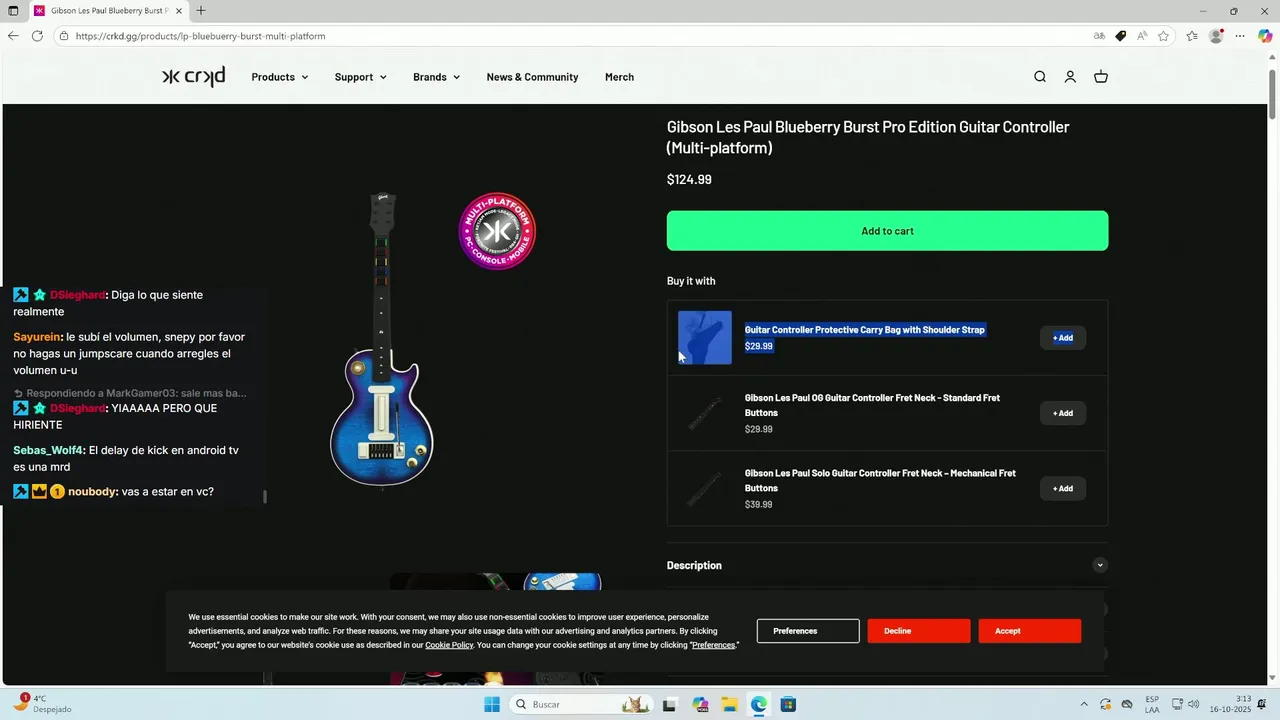Add Solo Mechanical Fret Neck
1280x720 pixels.
click(x=1062, y=488)
